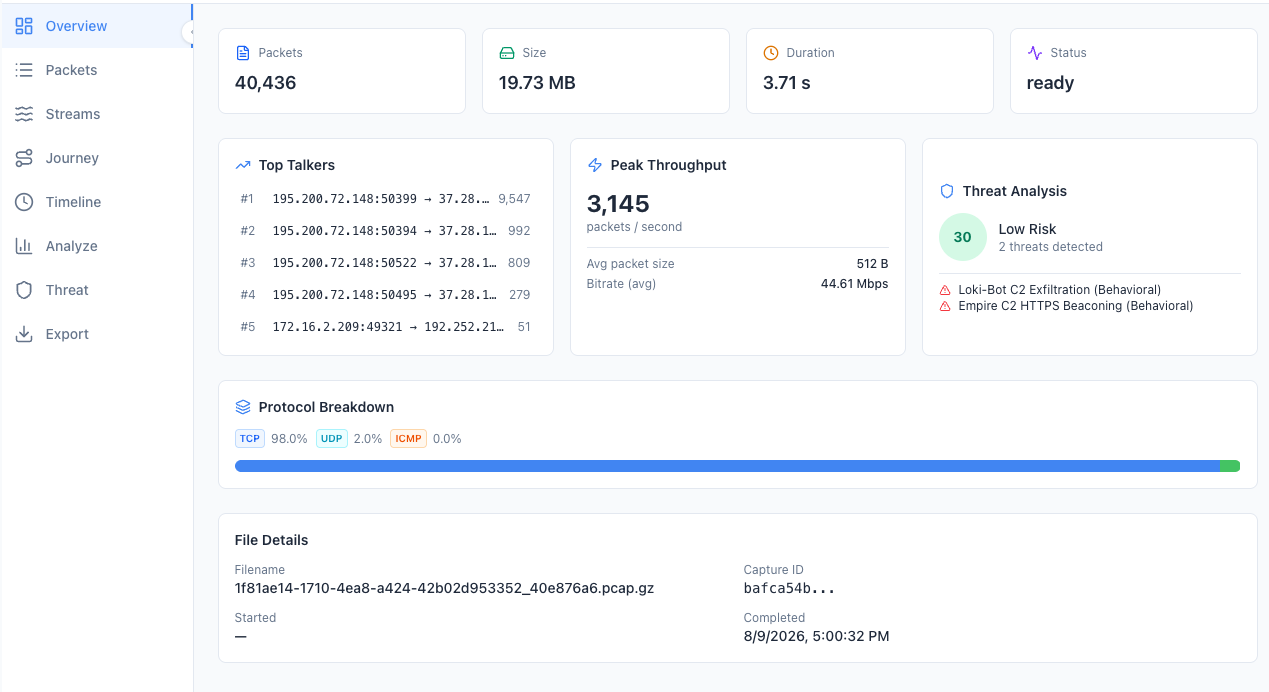This screenshot has width=1269, height=692.
Task: Select top talker #2 with 992 packets
Action: [385, 231]
